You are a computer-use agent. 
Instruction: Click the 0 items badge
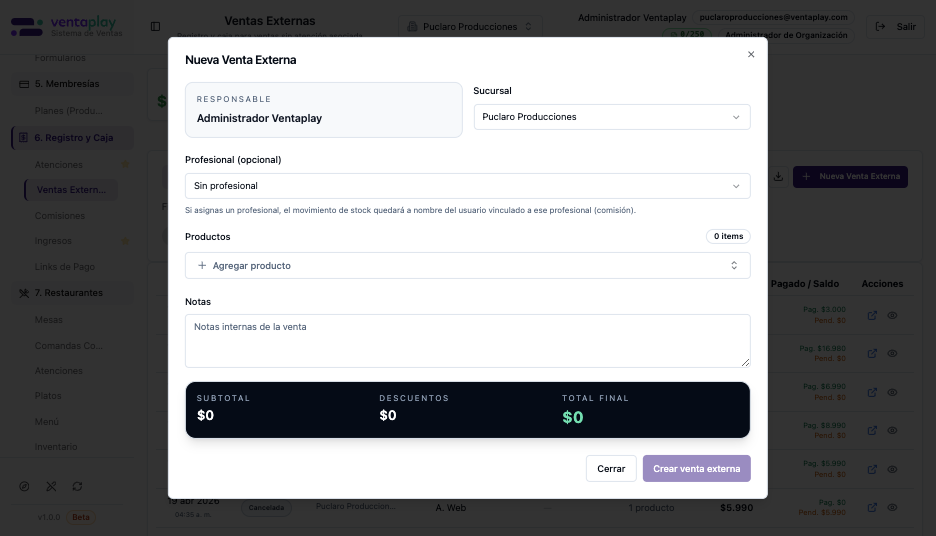(728, 236)
